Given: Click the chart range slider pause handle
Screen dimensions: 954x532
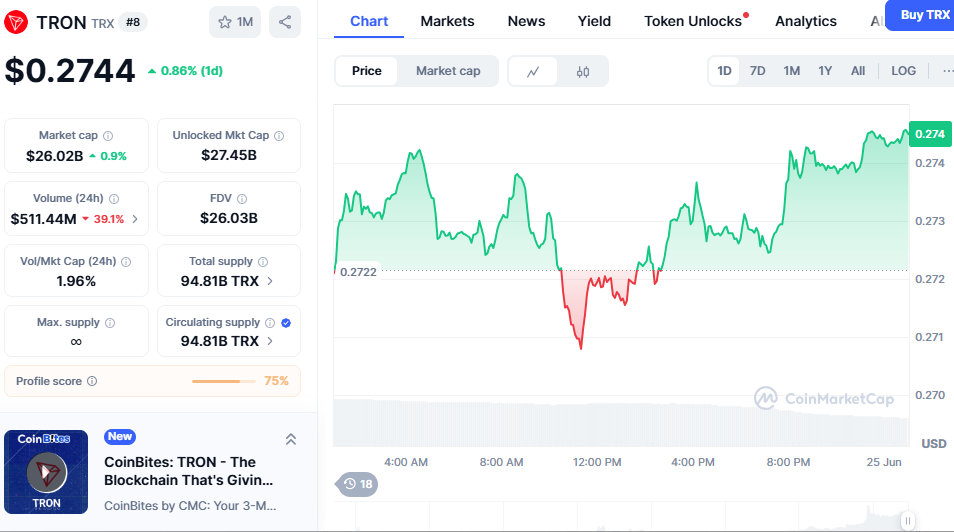Looking at the screenshot, I should (908, 521).
